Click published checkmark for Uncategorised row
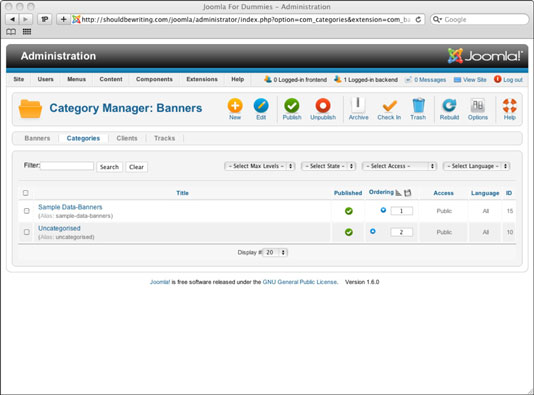This screenshot has height=395, width=534. (x=348, y=232)
